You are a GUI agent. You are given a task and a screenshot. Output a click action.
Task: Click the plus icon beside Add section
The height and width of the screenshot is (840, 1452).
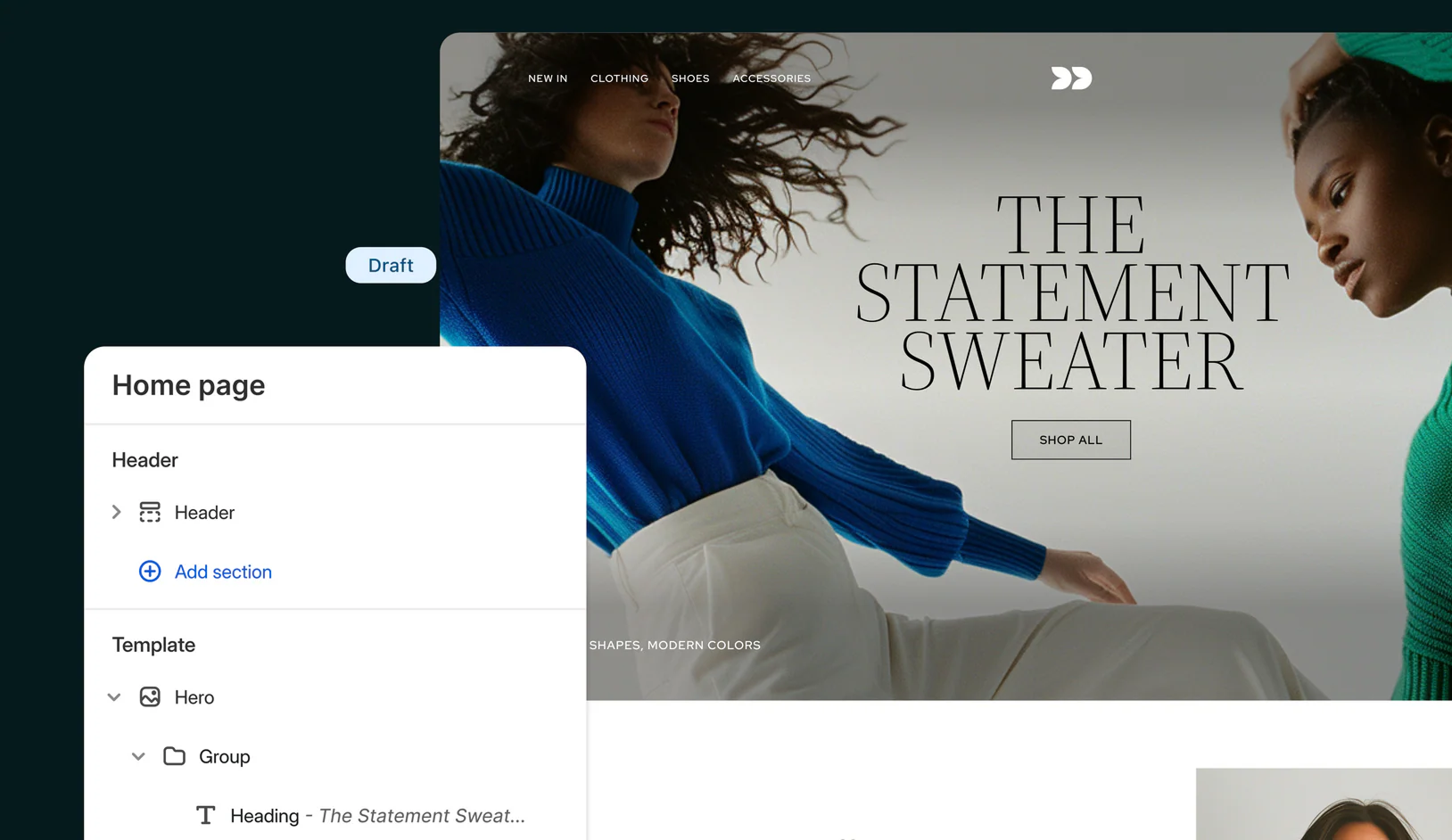[150, 572]
